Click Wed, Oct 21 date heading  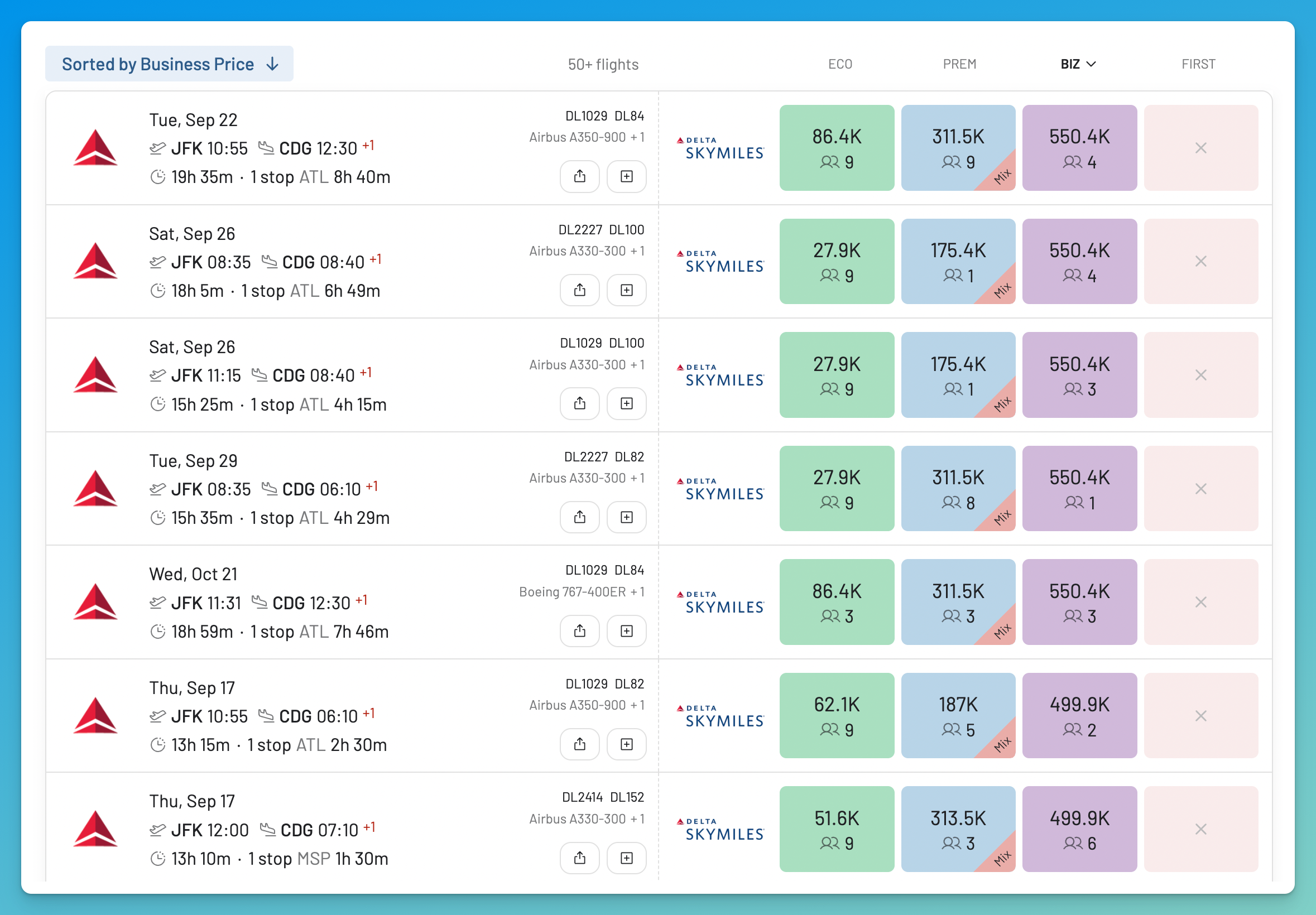point(193,574)
